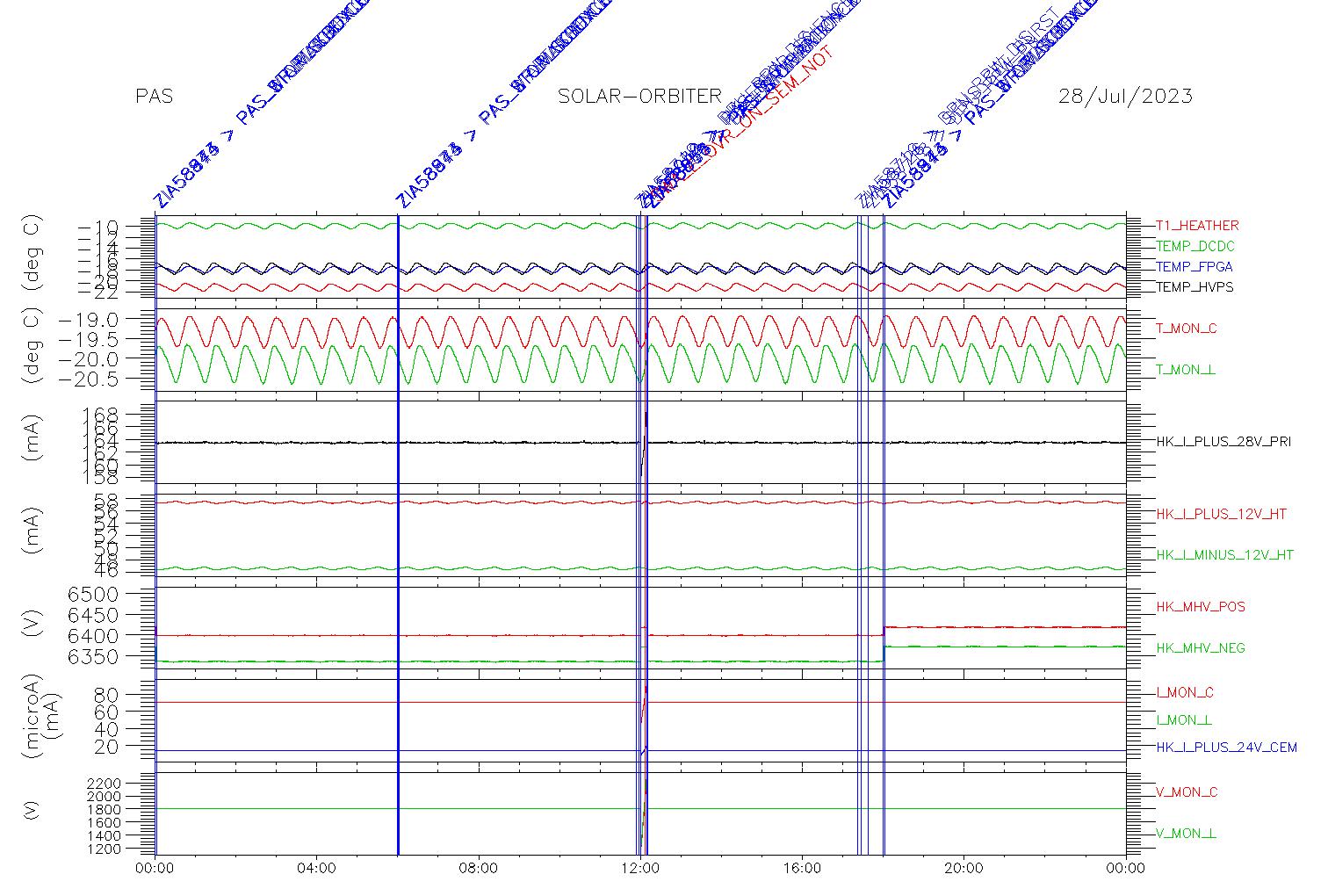
Task: Click the 28/Jul/2023 date label
Action: [1125, 96]
